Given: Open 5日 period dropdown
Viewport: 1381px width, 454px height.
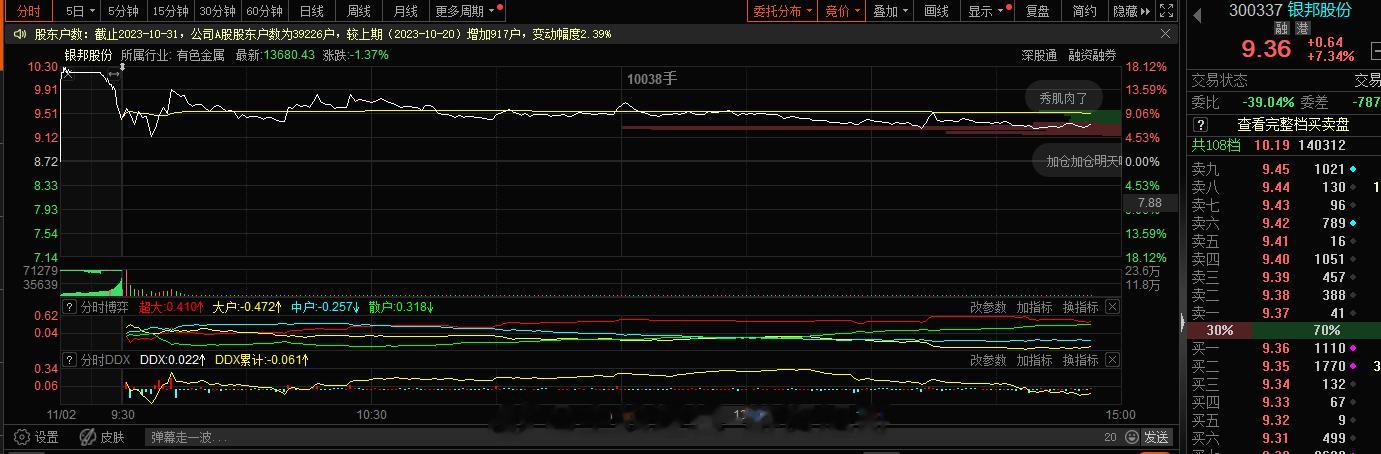Looking at the screenshot, I should [x=80, y=11].
